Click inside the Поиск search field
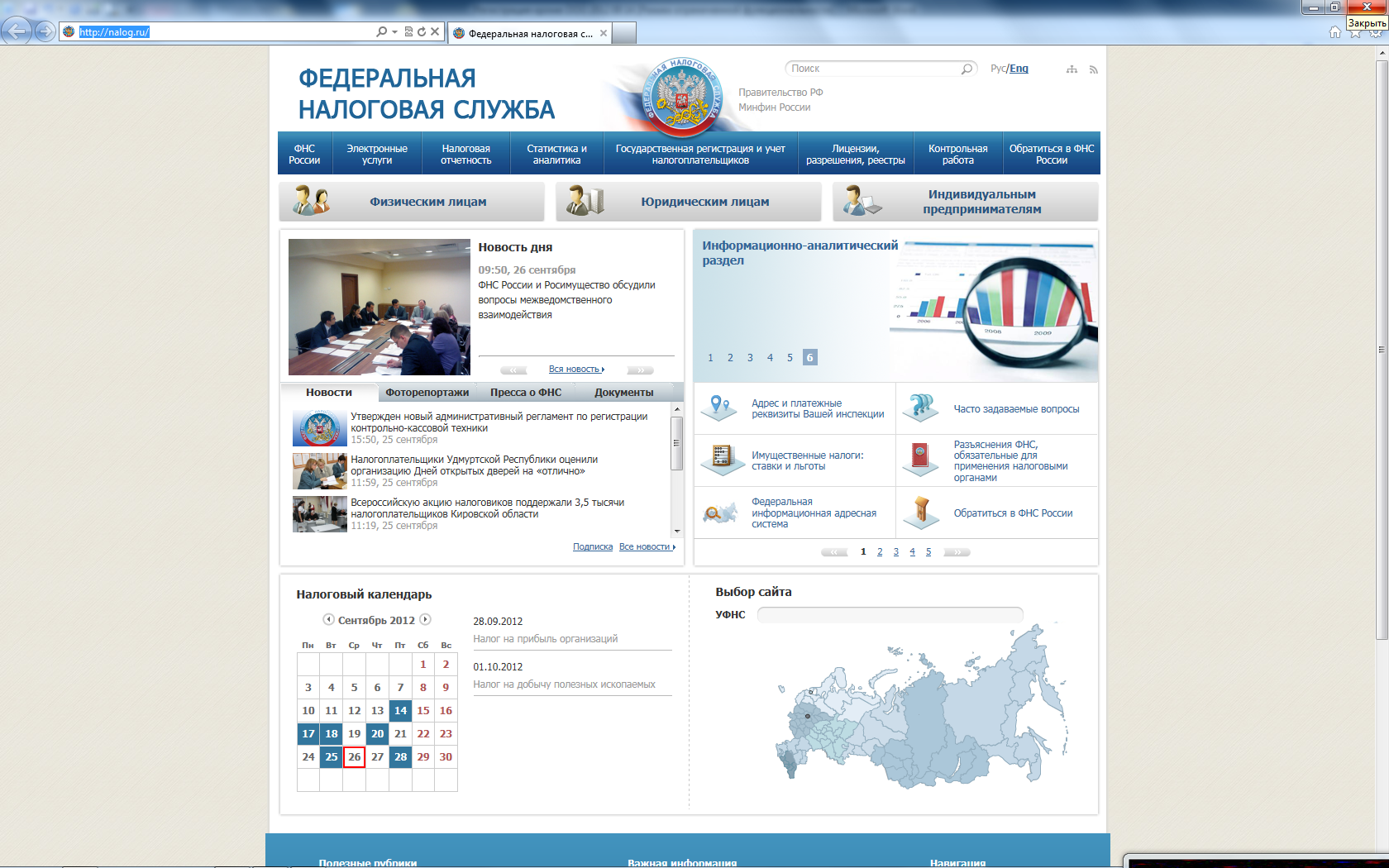The image size is (1389, 868). tap(873, 69)
